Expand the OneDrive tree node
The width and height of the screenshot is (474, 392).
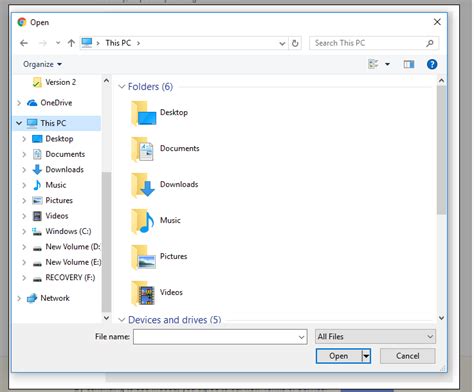[19, 103]
